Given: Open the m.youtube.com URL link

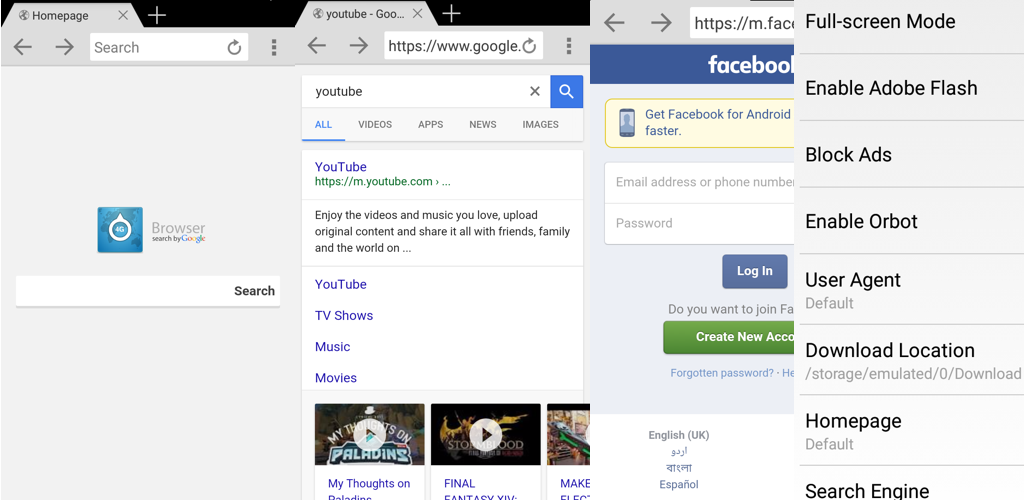Looking at the screenshot, I should point(383,182).
